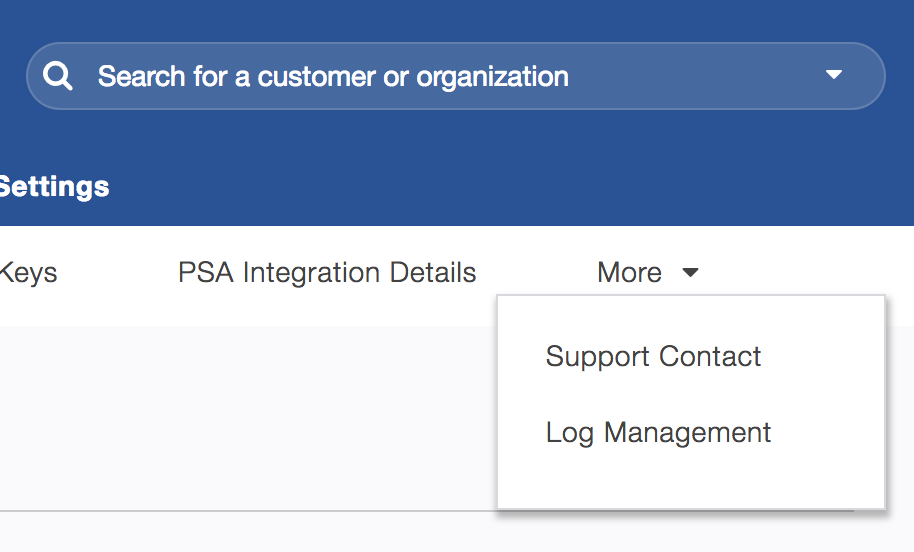This screenshot has height=552, width=914.
Task: Expand the search bar dropdown arrow
Action: coord(834,75)
